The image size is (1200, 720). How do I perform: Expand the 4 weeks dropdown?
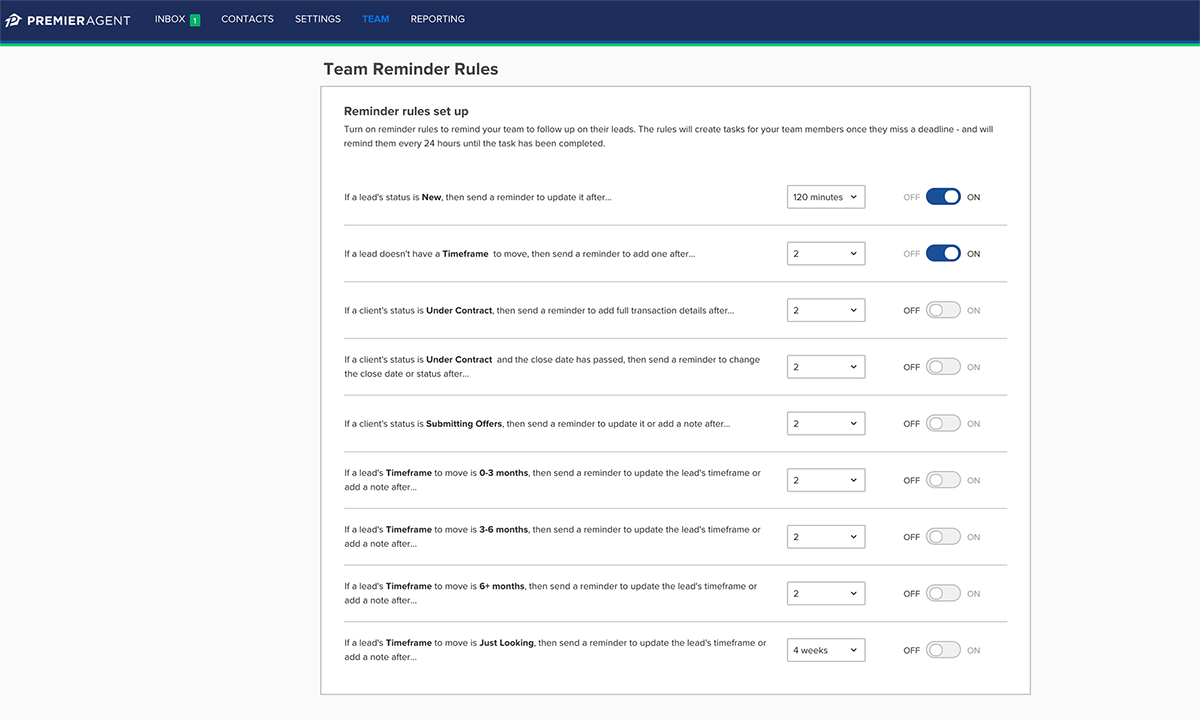click(825, 650)
